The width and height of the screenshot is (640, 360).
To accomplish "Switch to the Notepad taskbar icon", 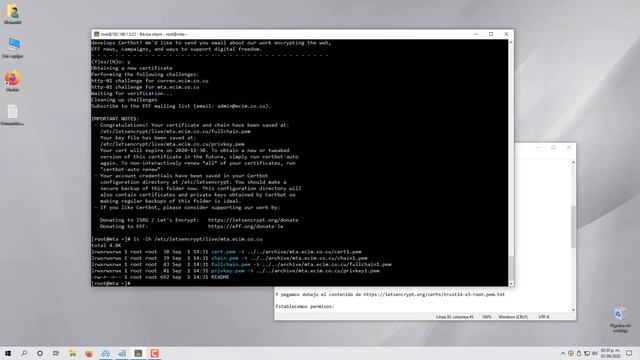I will click(122, 353).
